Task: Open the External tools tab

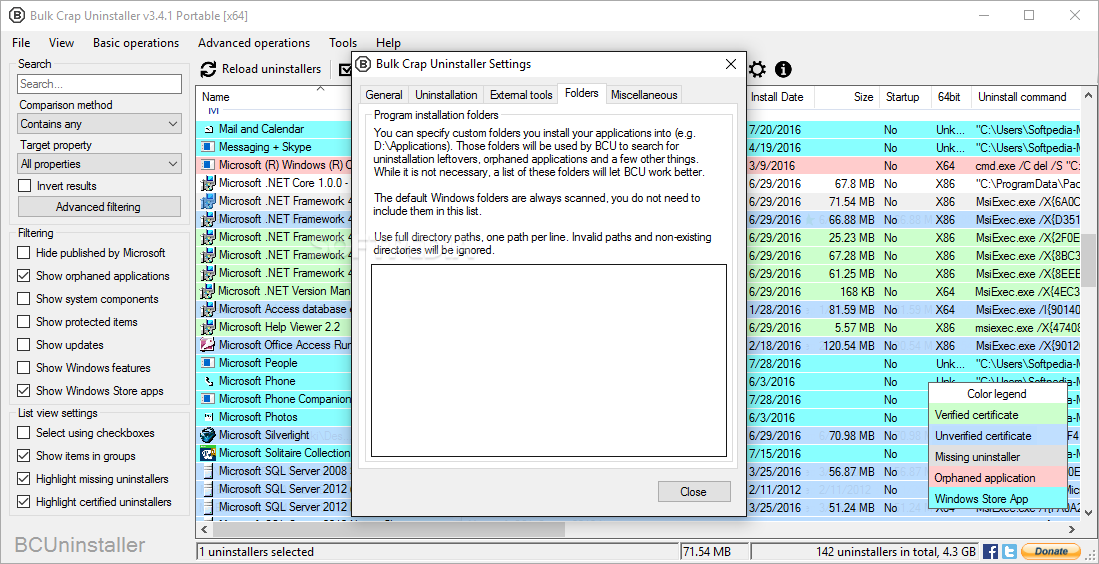Action: 521,95
